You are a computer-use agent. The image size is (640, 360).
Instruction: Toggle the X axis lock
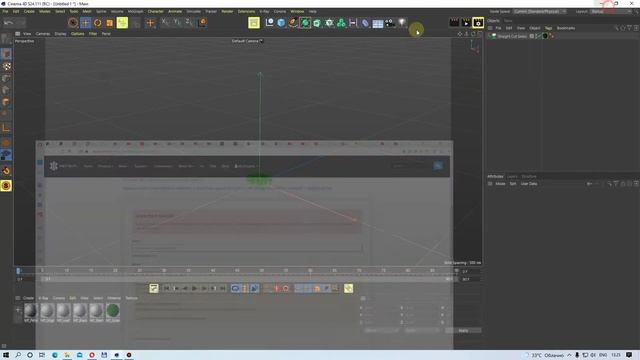coord(165,22)
